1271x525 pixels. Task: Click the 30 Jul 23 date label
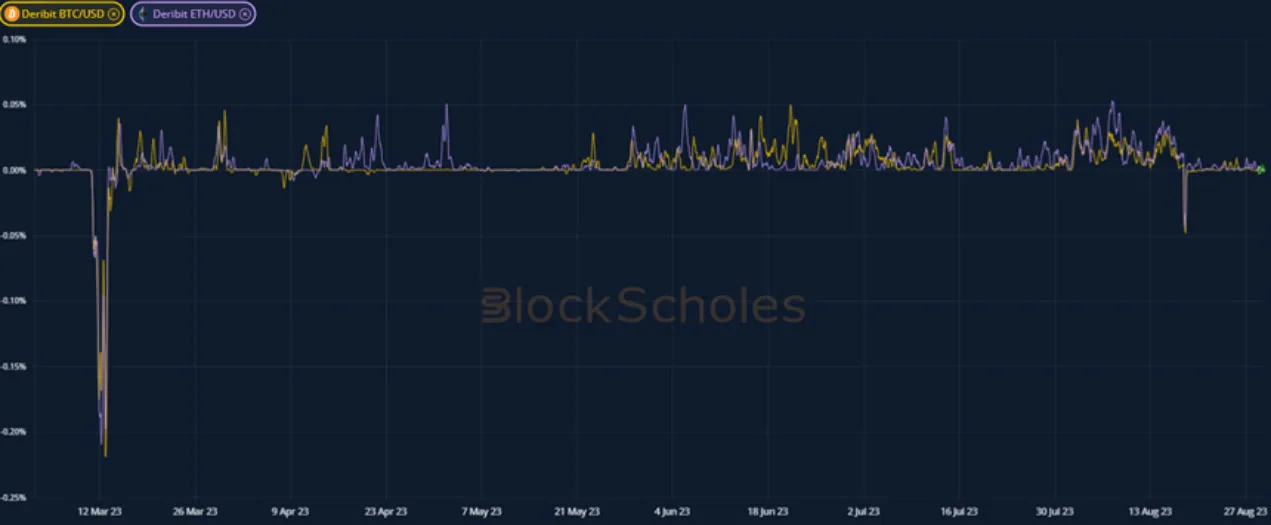(1054, 511)
